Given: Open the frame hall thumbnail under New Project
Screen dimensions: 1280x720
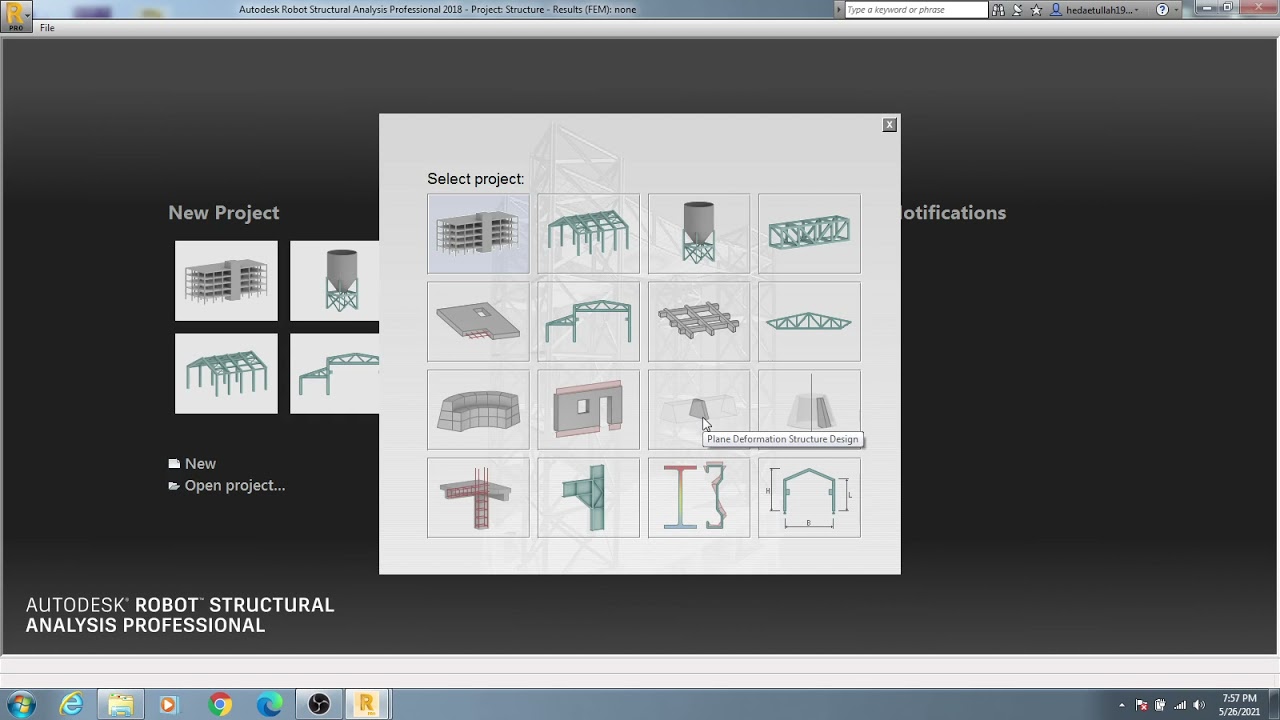Looking at the screenshot, I should 226,374.
